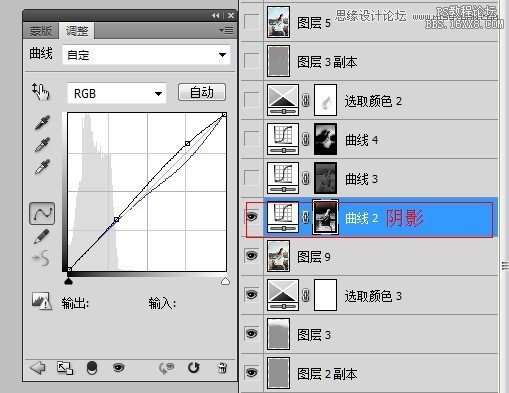The image size is (509, 393).
Task: Close the adjustments panel
Action: [x=231, y=16]
